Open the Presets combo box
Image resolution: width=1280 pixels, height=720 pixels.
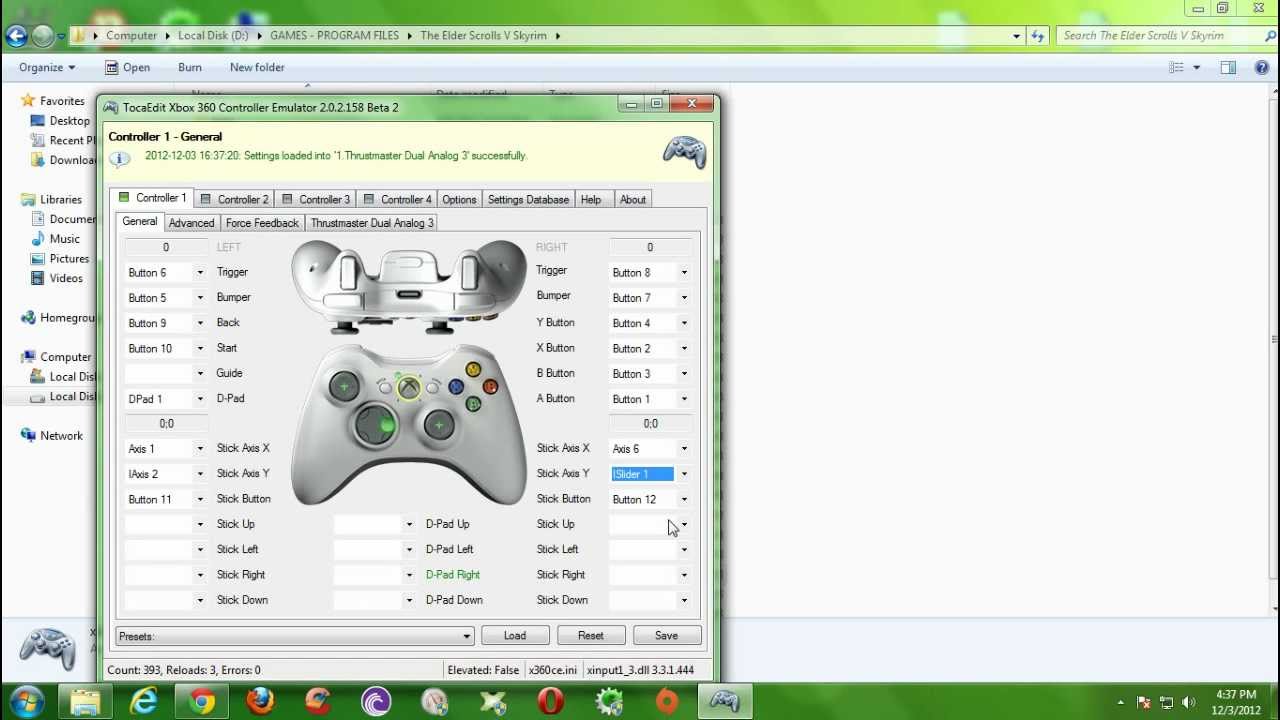click(294, 636)
